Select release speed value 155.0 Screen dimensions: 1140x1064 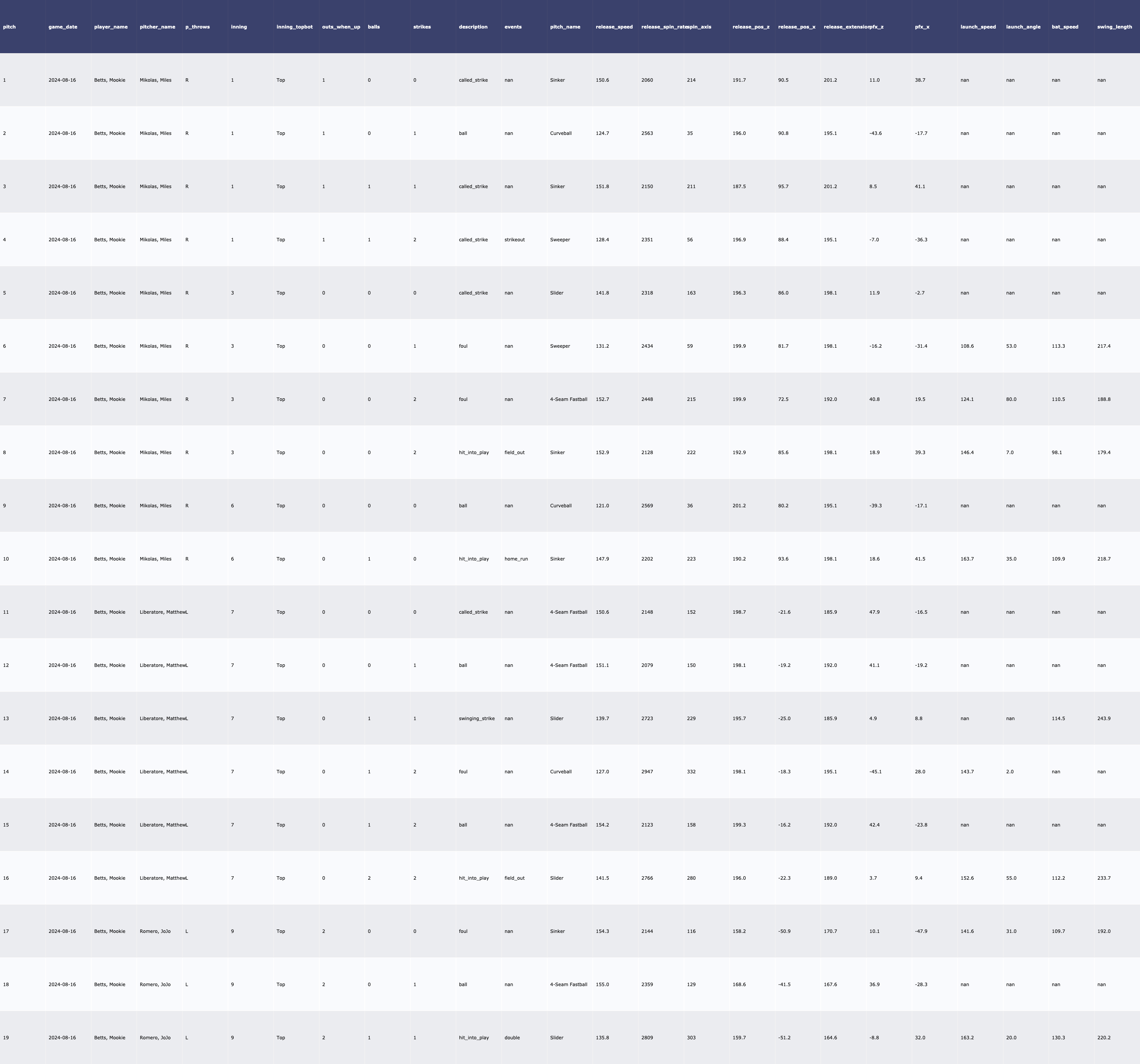[x=602, y=984]
